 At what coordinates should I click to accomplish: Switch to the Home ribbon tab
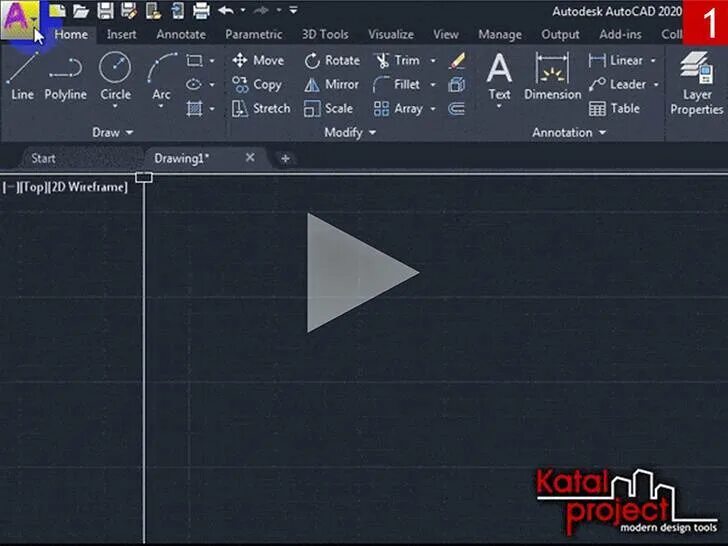(71, 34)
